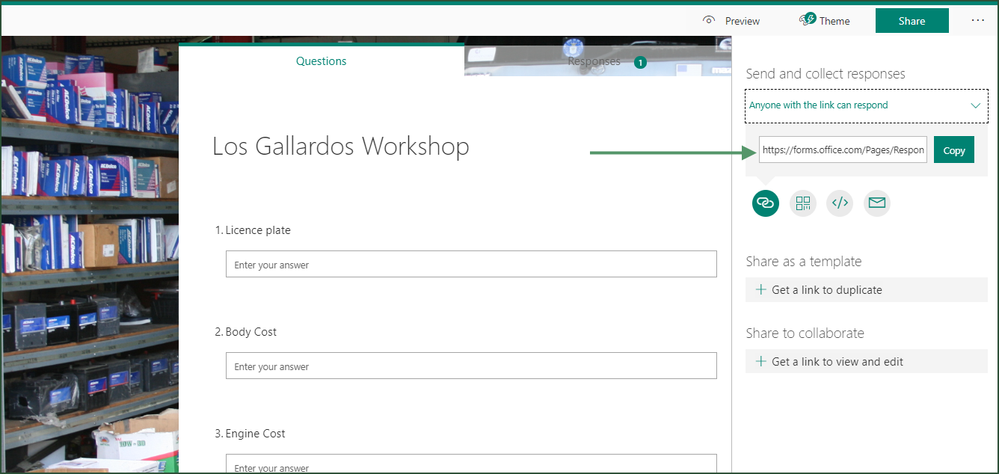The height and width of the screenshot is (474, 999).
Task: Click the Share as a template heading
Action: click(803, 261)
